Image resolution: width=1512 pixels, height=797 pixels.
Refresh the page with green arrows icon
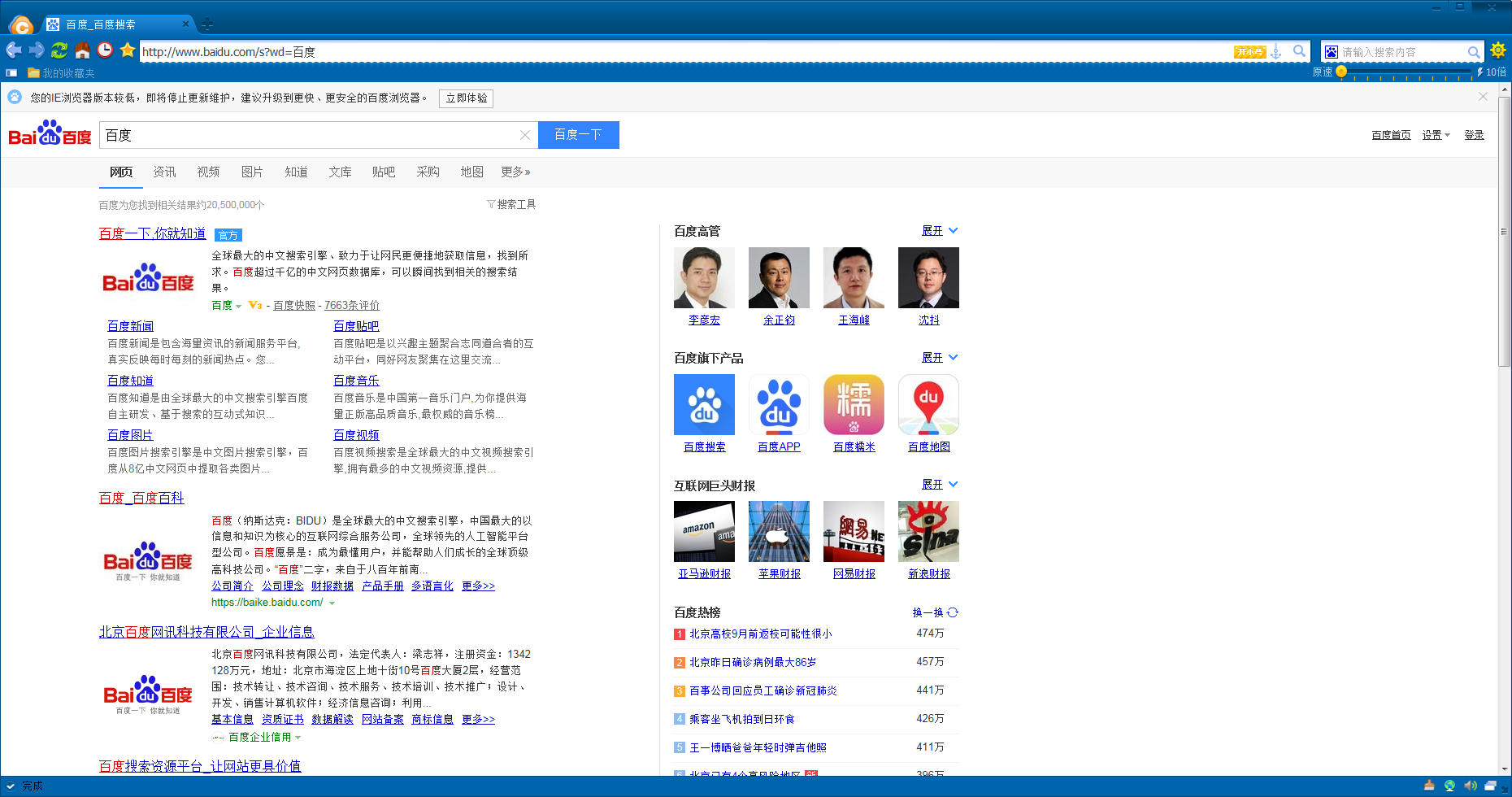[59, 50]
